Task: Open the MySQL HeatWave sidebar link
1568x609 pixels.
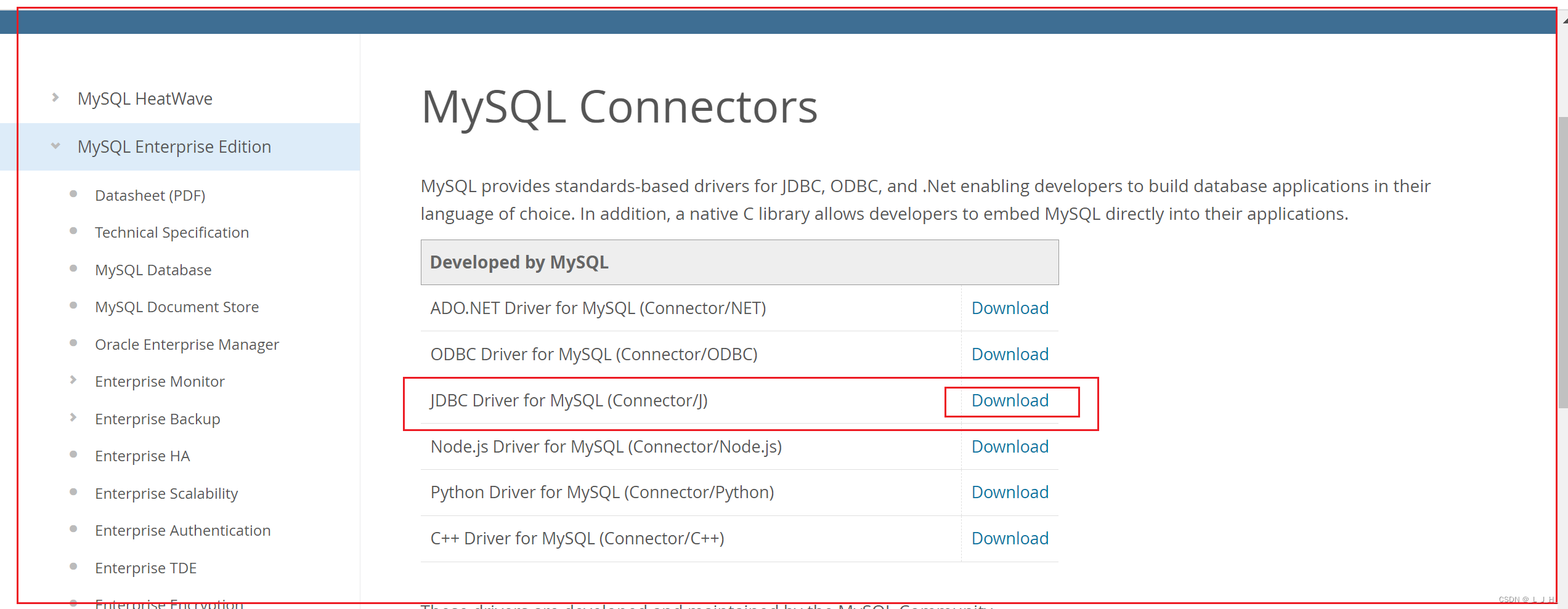Action: click(x=145, y=99)
